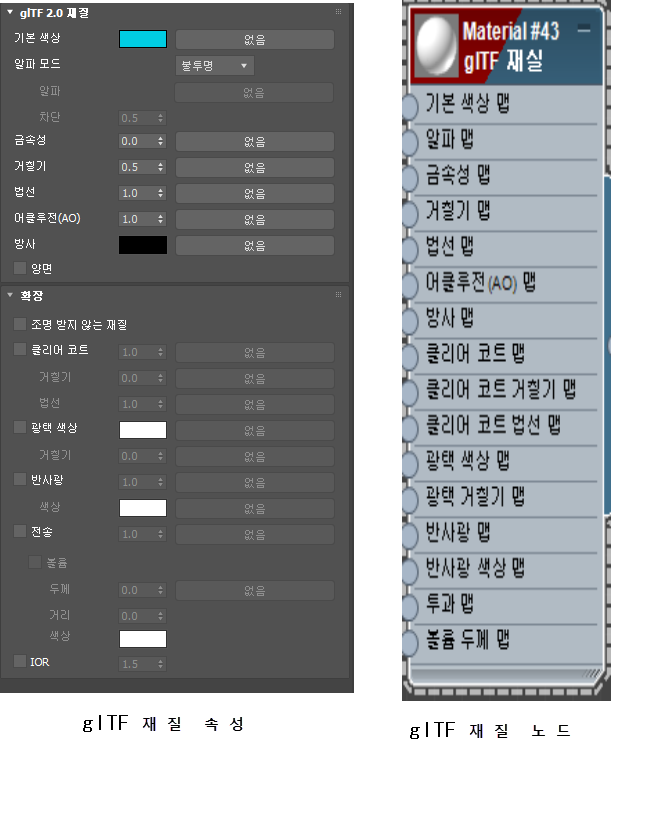This screenshot has height=835, width=655.
Task: Click the 알파 없음 map button
Action: (255, 93)
